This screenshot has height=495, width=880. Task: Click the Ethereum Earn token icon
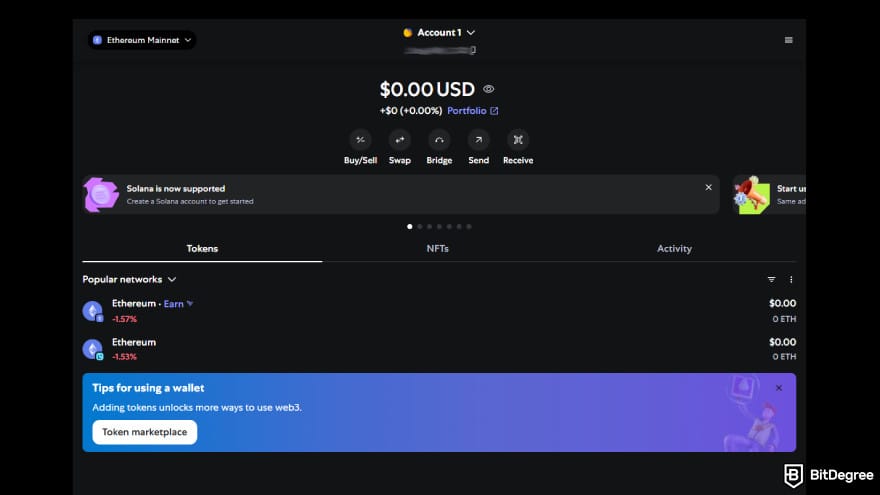(x=93, y=311)
